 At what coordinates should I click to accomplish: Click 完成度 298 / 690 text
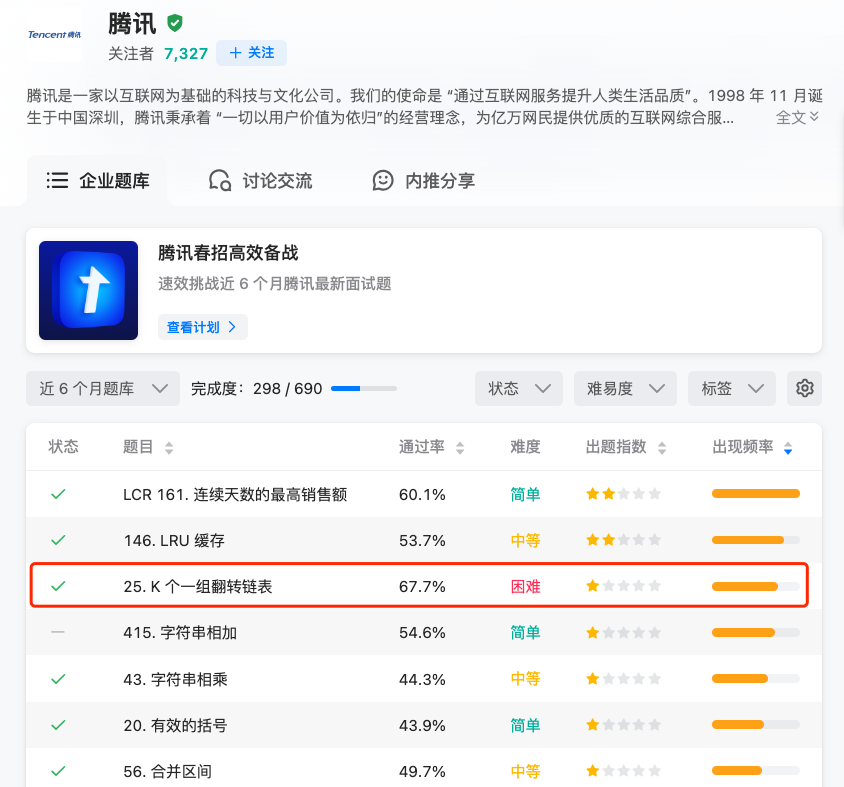256,388
